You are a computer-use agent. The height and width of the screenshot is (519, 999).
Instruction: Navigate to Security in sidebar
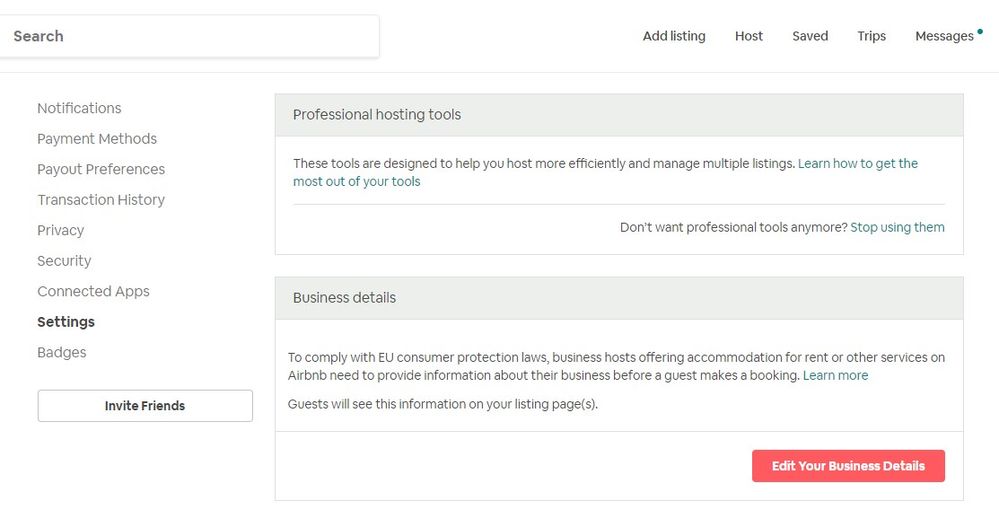pos(64,261)
